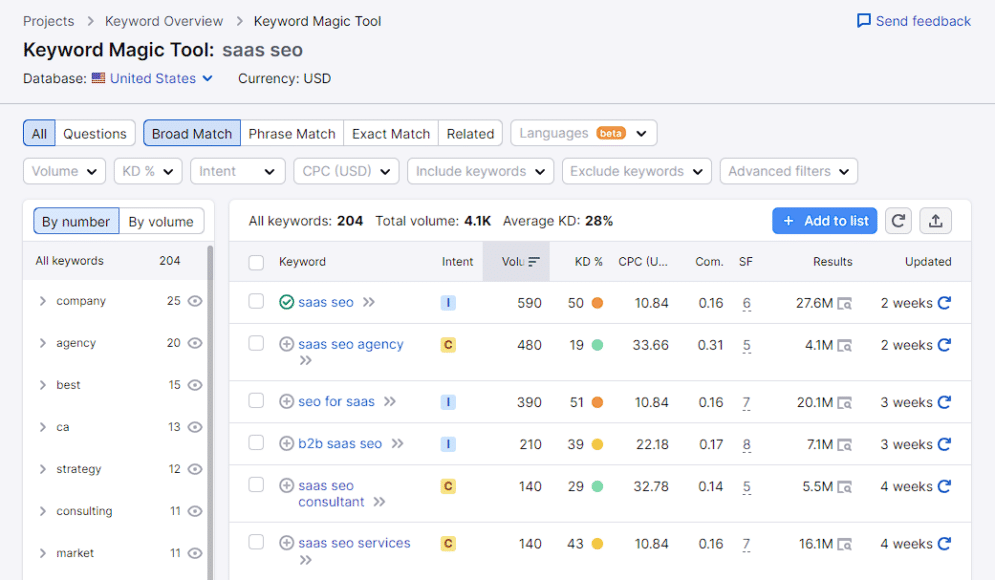995x580 pixels.
Task: Click the green check icon beside saas seo
Action: click(x=286, y=302)
